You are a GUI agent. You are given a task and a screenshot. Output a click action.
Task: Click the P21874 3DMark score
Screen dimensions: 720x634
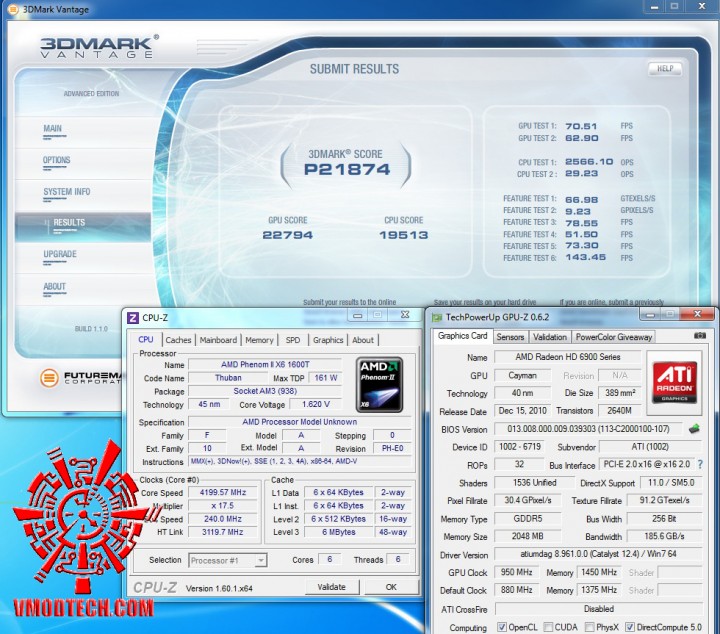coord(347,169)
